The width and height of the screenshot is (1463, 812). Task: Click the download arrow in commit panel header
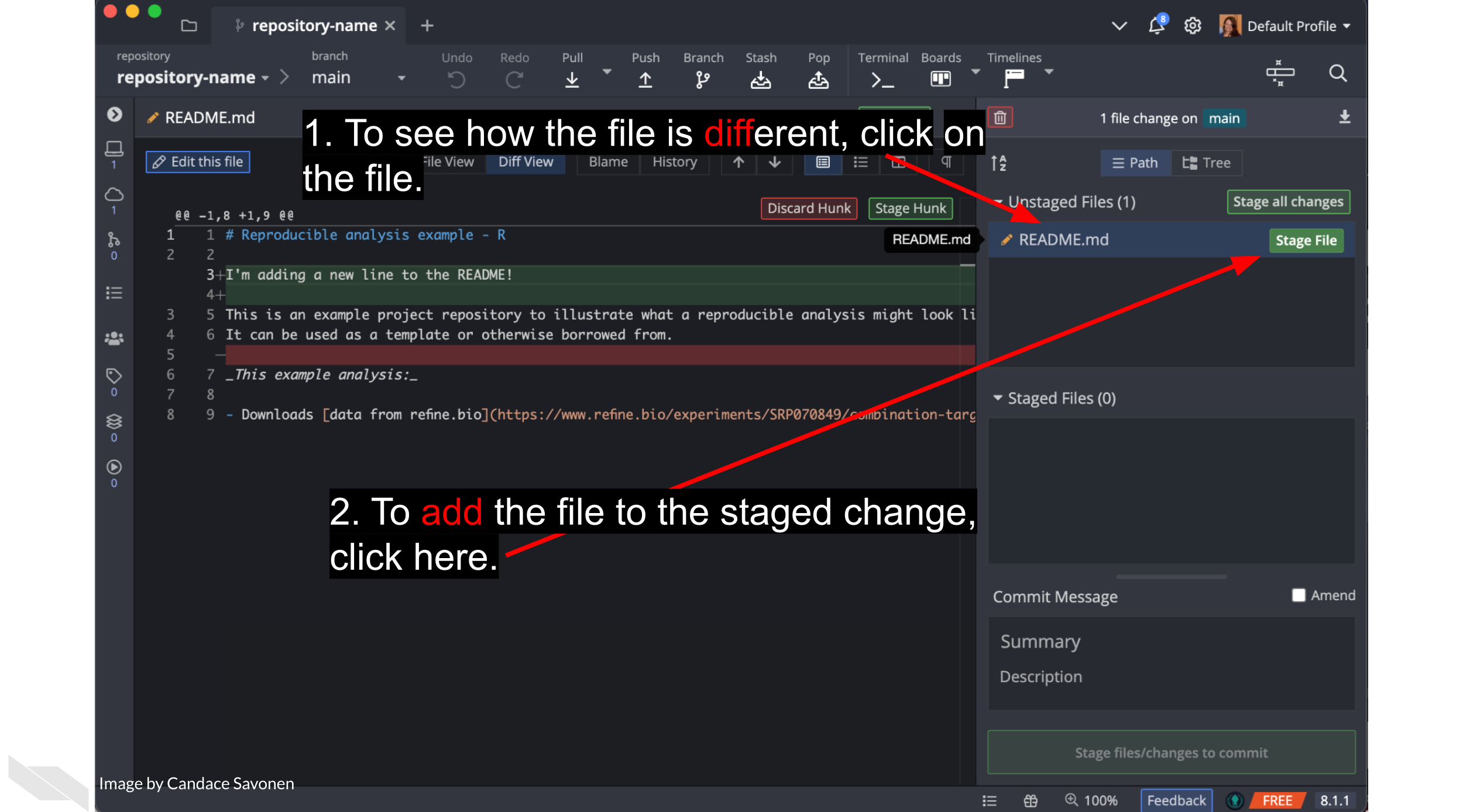click(x=1344, y=117)
